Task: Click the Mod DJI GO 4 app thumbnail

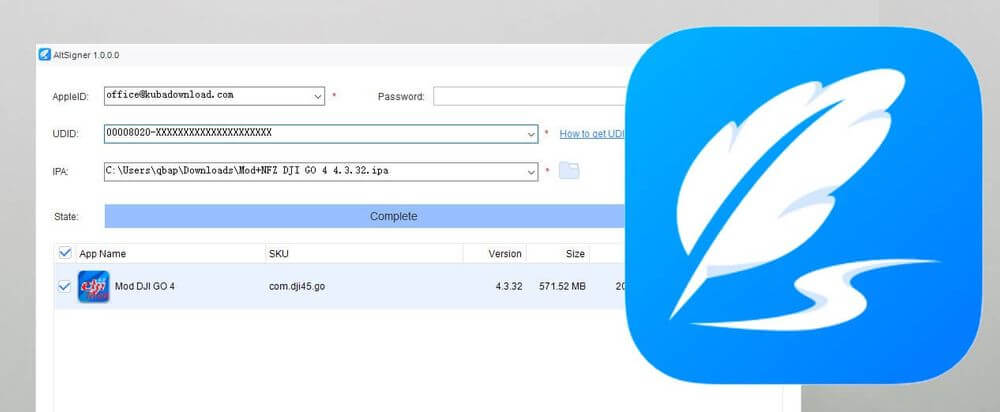Action: [93, 286]
